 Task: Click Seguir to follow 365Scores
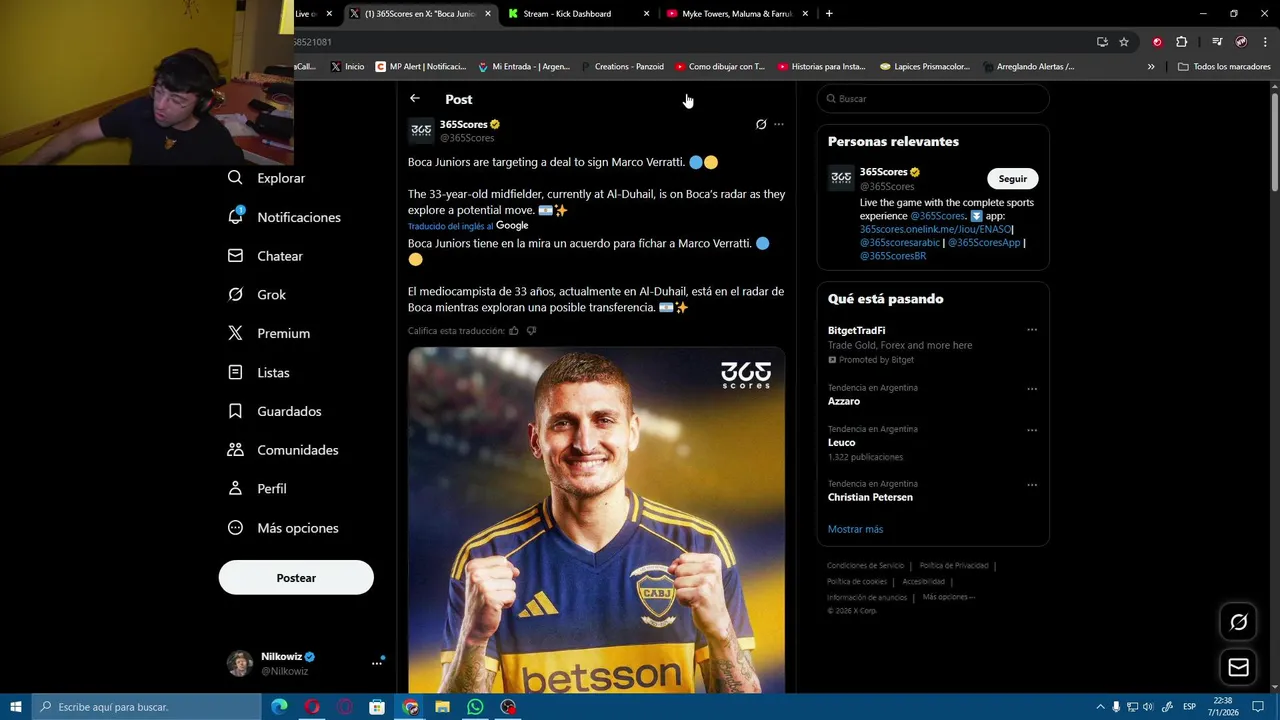pos(1013,179)
